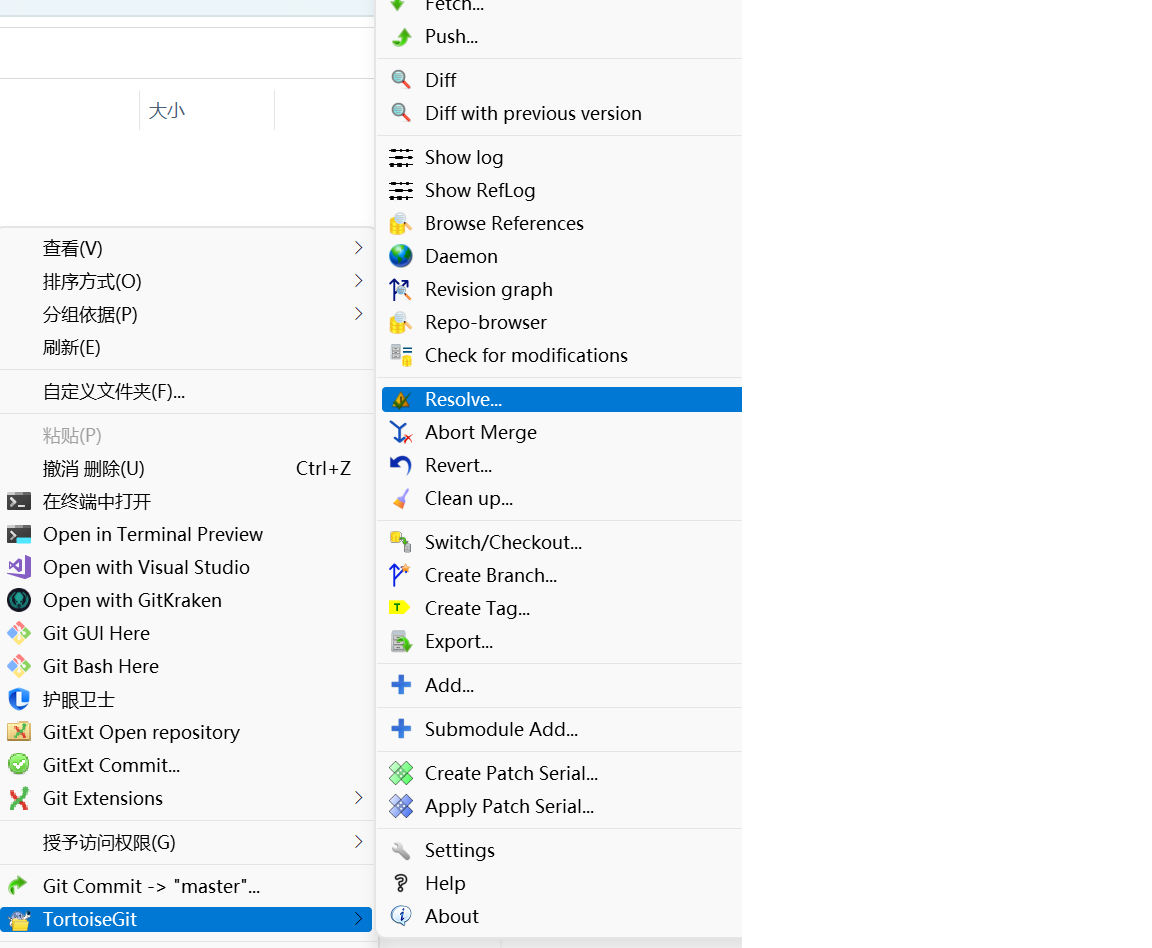Choose Export... menu entry
This screenshot has height=948, width=1152.
pos(562,642)
